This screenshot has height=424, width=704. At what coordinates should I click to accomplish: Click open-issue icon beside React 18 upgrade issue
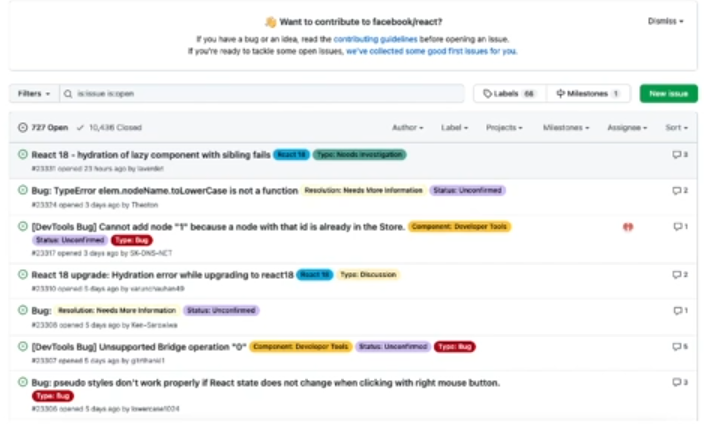point(22,274)
